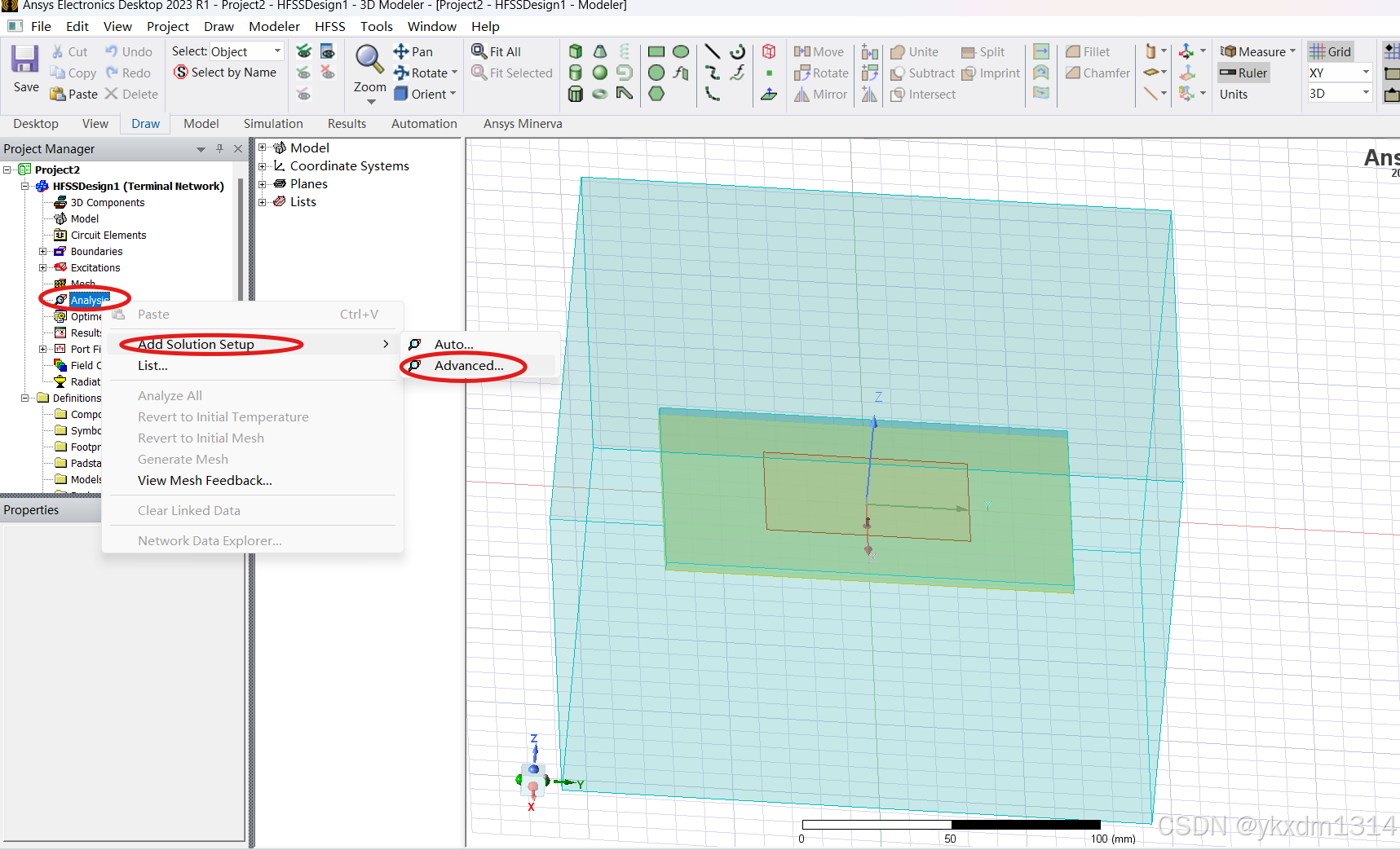Draw an ellipse sheet

pos(681,51)
